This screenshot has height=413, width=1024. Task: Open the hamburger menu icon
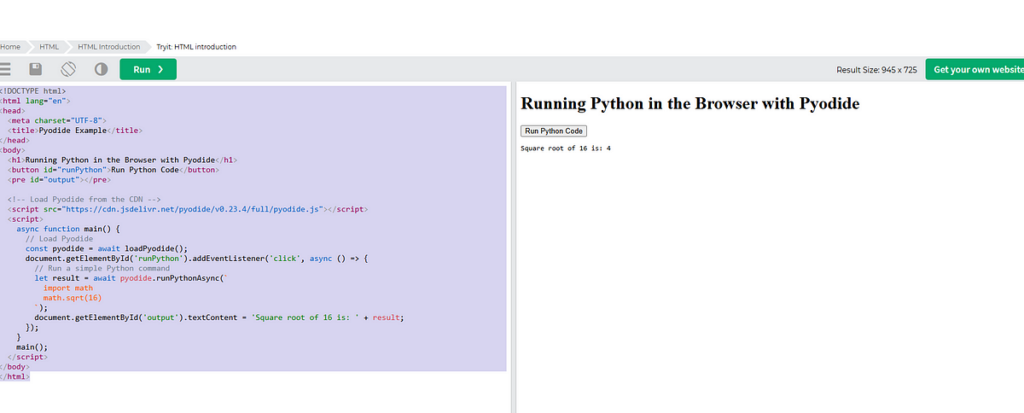[5, 69]
